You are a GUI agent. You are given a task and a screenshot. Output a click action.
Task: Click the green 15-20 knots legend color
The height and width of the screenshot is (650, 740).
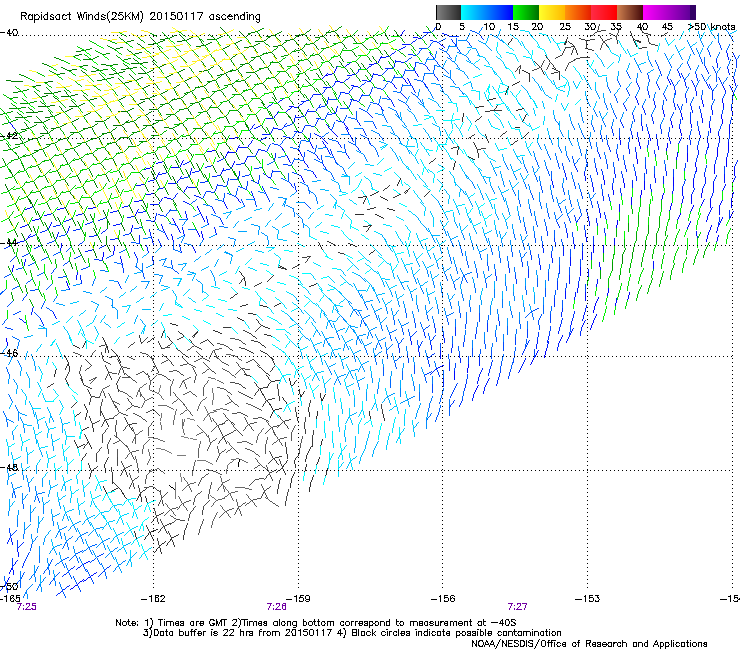point(526,12)
